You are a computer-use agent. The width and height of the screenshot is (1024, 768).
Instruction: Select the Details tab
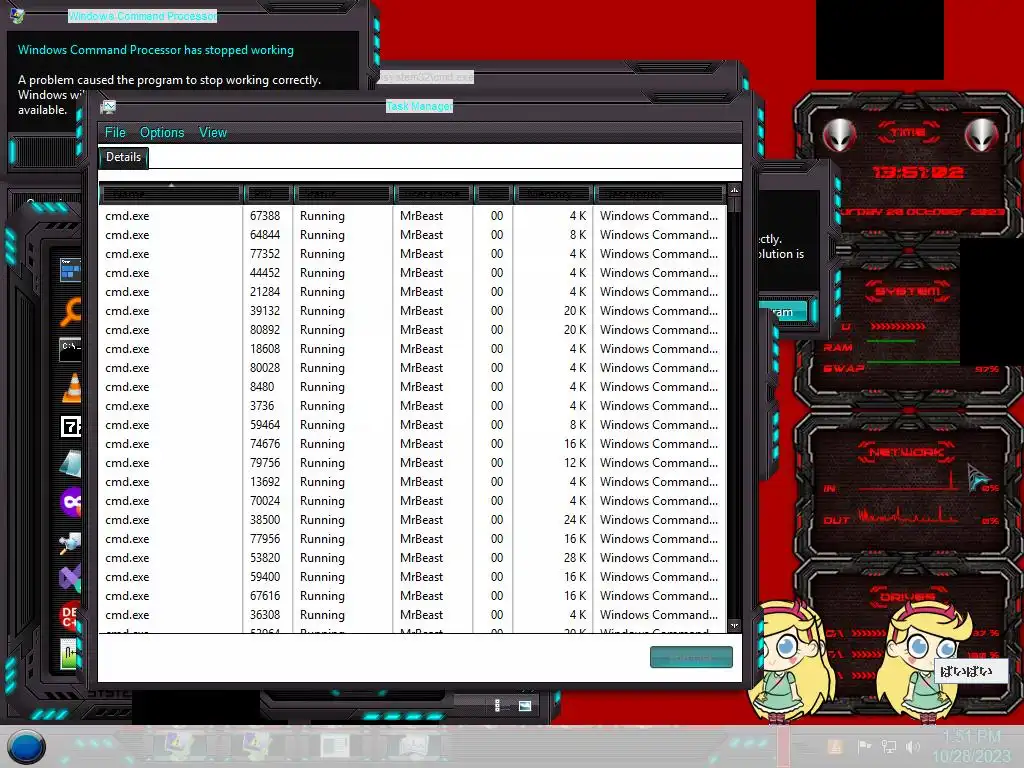point(123,157)
